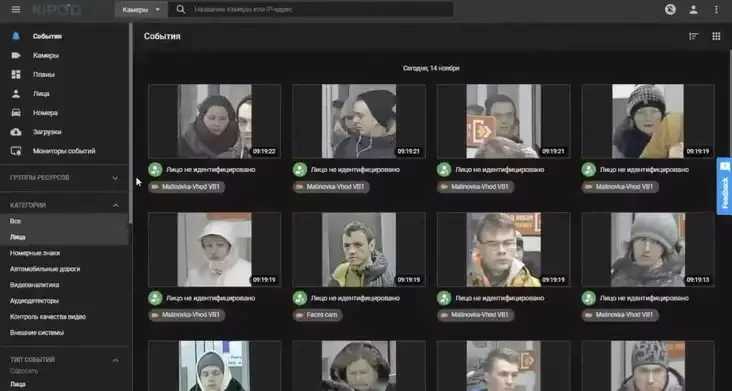The image size is (732, 391).
Task: Open the user account icon
Action: click(693, 9)
